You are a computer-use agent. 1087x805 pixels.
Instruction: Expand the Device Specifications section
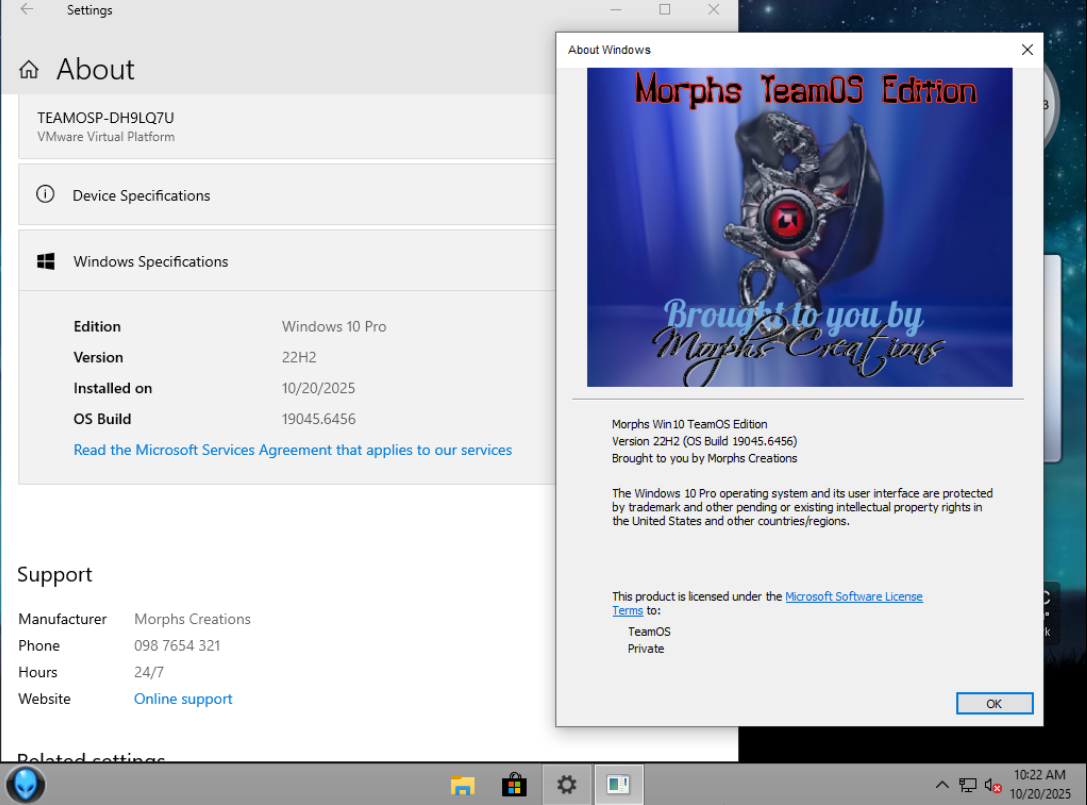287,195
